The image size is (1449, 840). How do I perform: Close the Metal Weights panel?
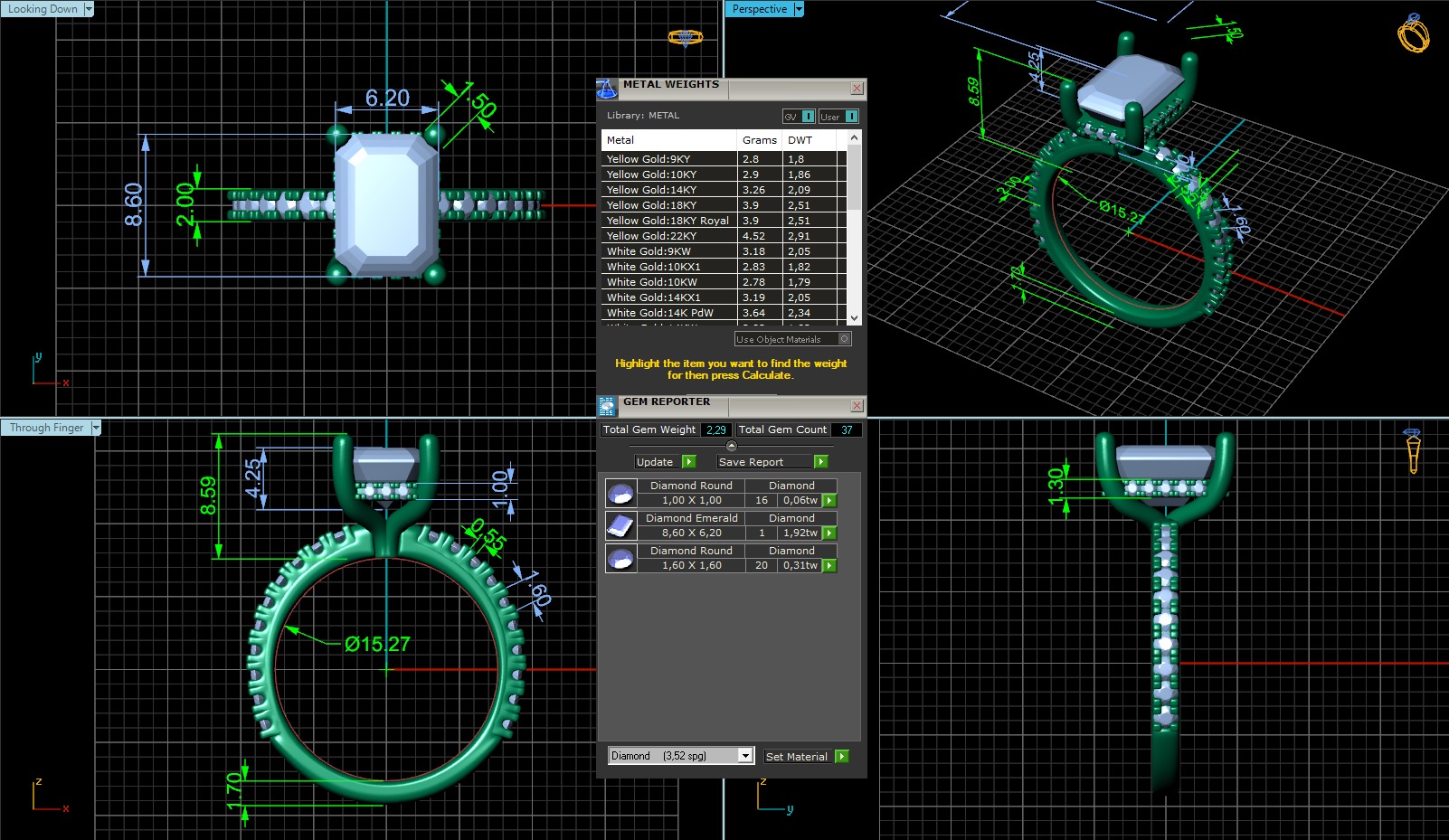point(857,89)
